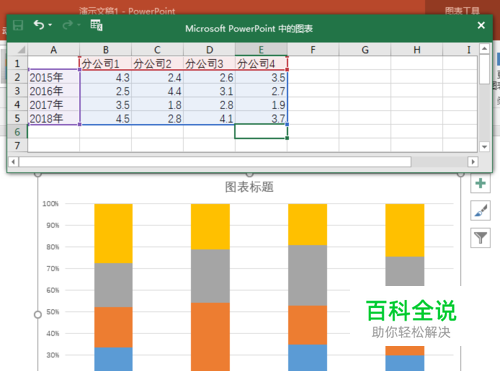Select yellow segment of first chart column

(x=113, y=233)
